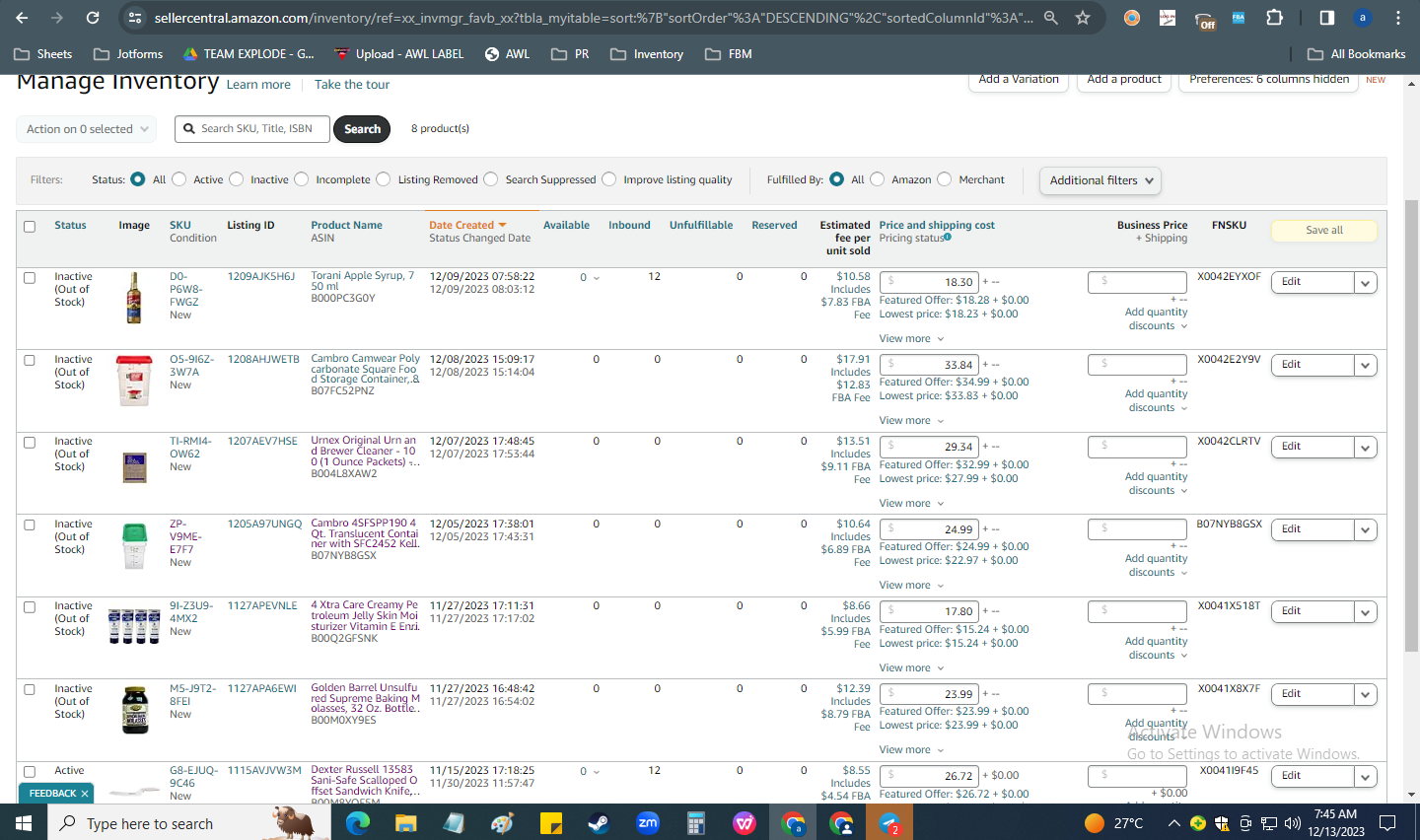Select the All status radio button
Image resolution: width=1420 pixels, height=840 pixels.
coord(138,179)
